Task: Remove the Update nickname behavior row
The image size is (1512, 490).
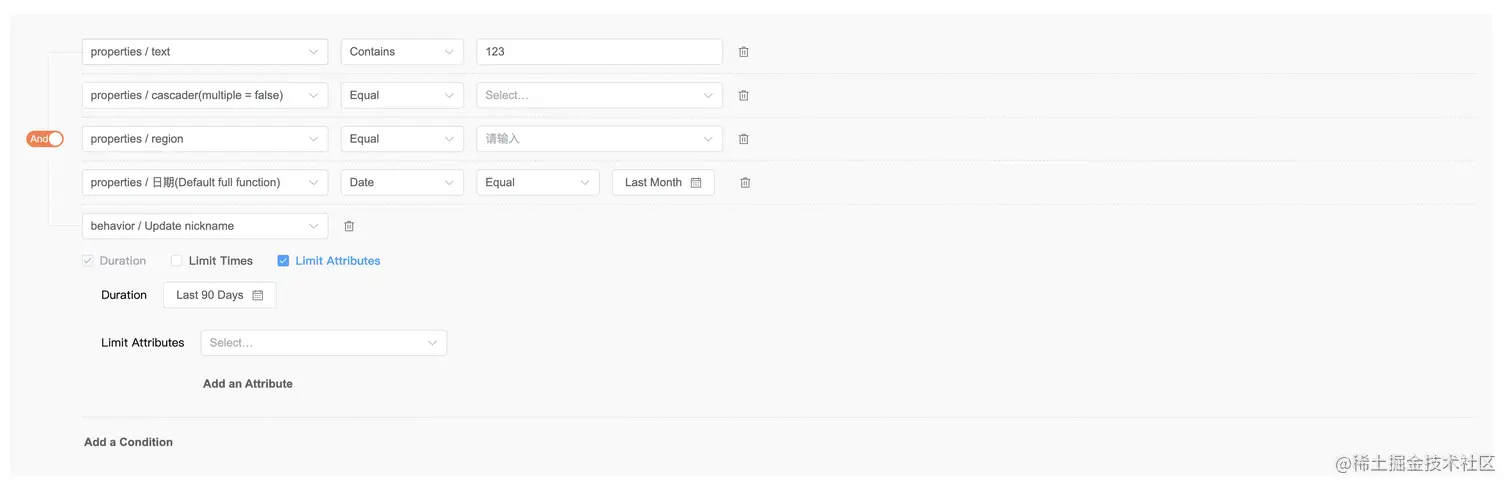Action: [x=349, y=226]
